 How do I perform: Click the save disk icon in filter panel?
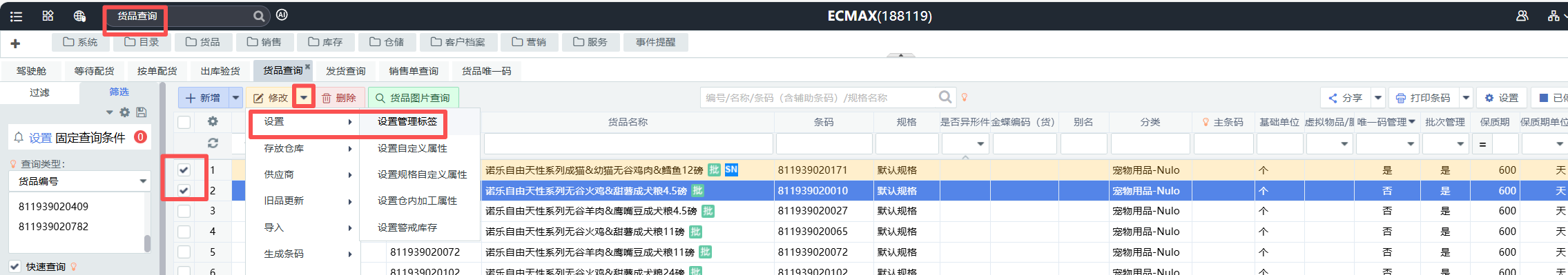click(141, 112)
